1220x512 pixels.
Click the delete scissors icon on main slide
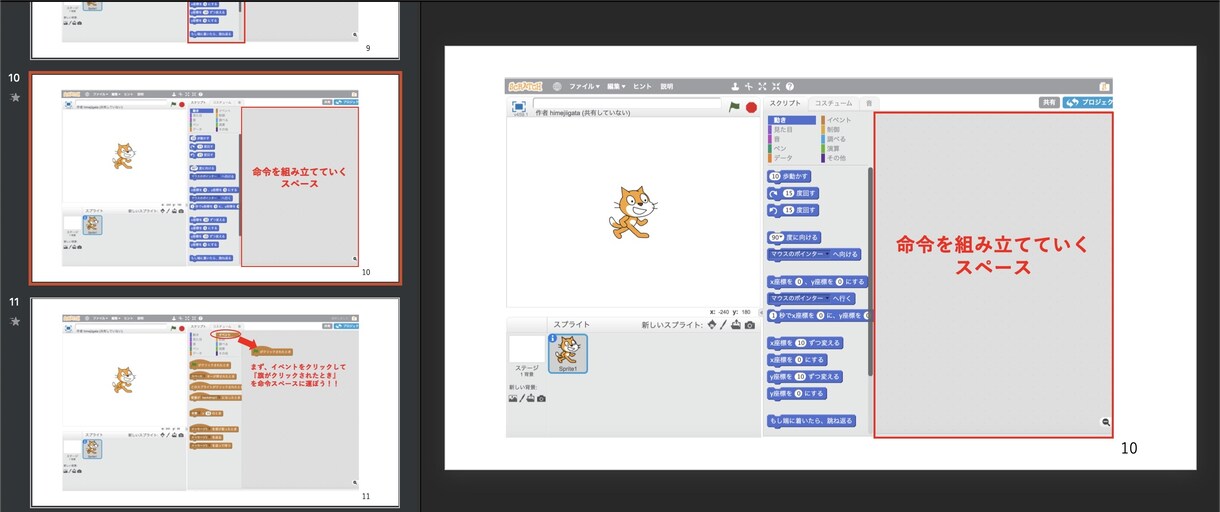[748, 87]
